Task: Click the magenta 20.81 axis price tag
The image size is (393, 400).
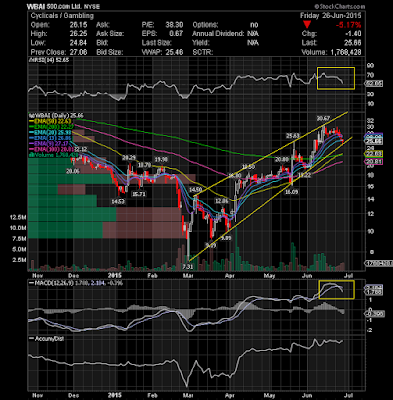Action: pos(375,162)
